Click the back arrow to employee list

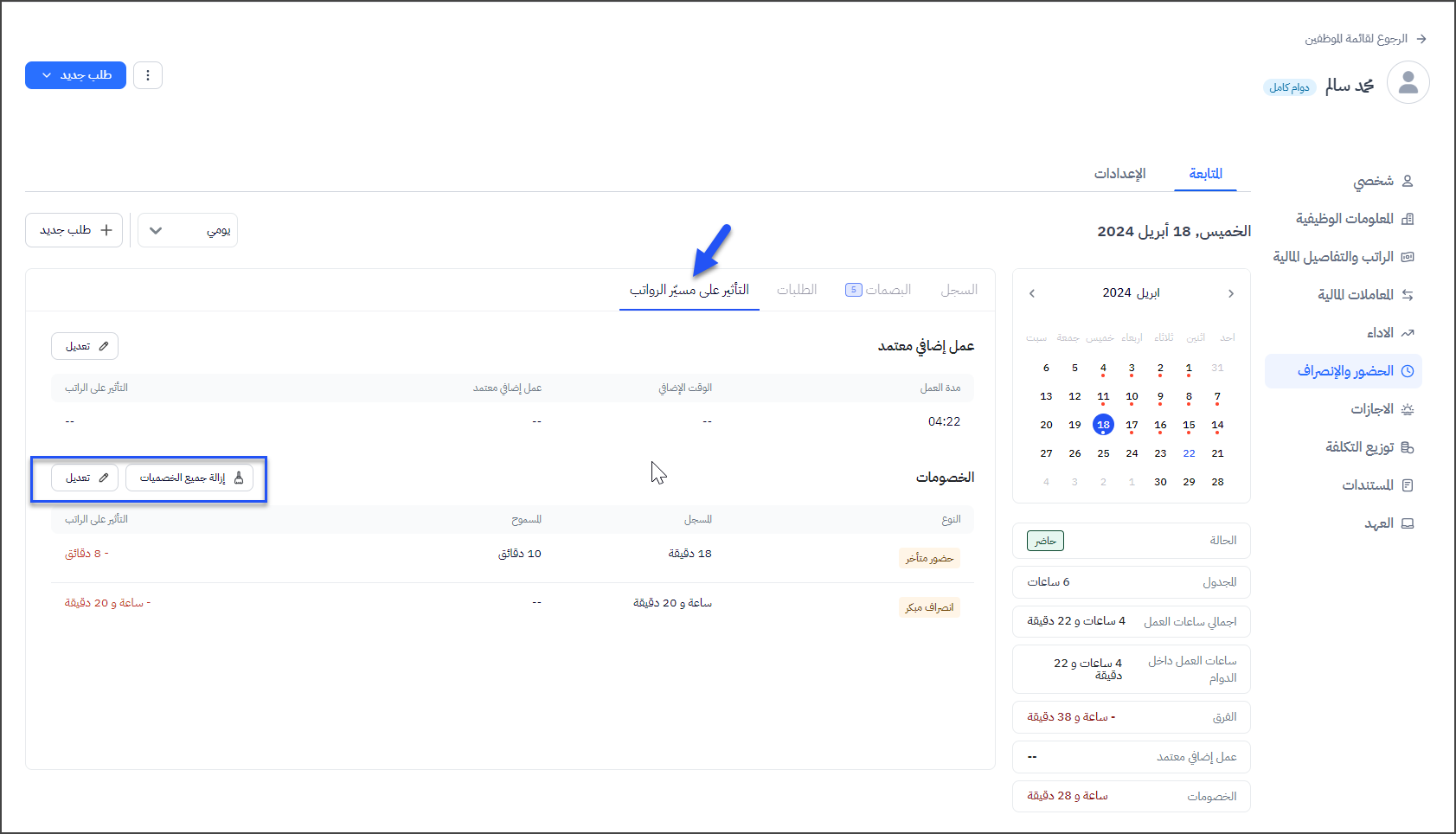click(x=1421, y=39)
